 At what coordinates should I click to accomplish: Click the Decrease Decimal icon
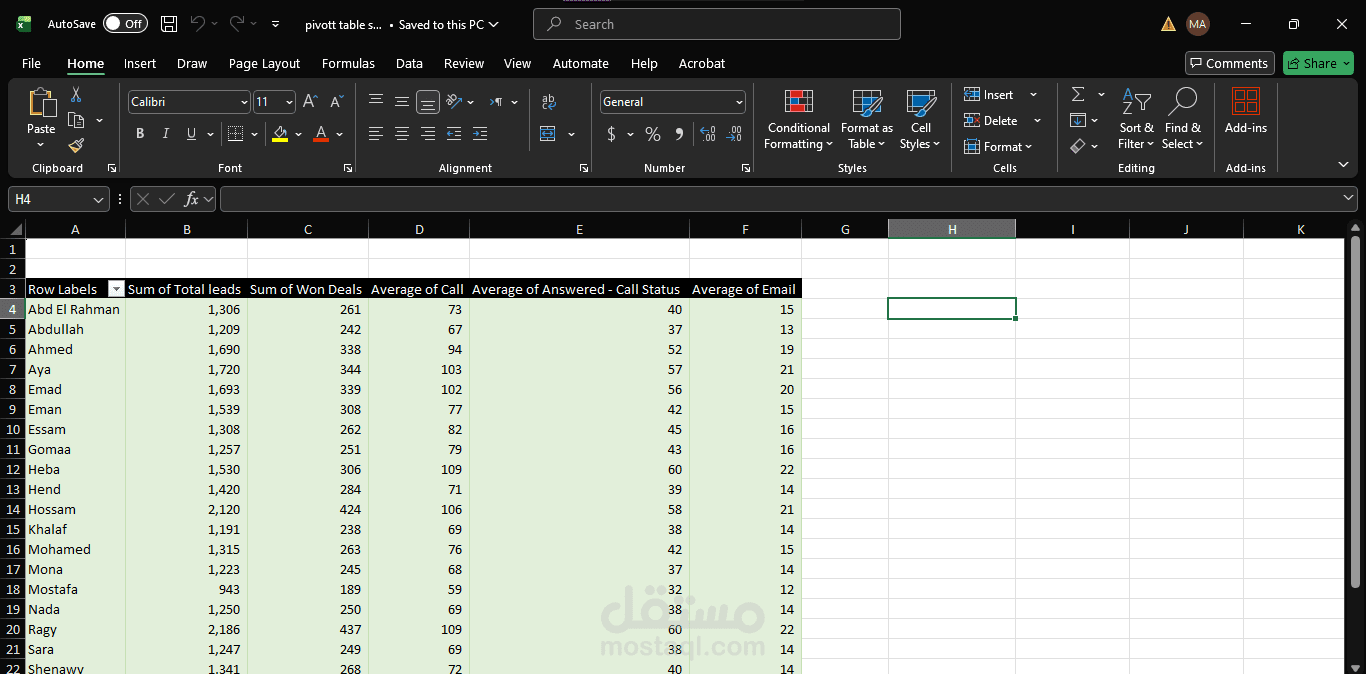735,134
